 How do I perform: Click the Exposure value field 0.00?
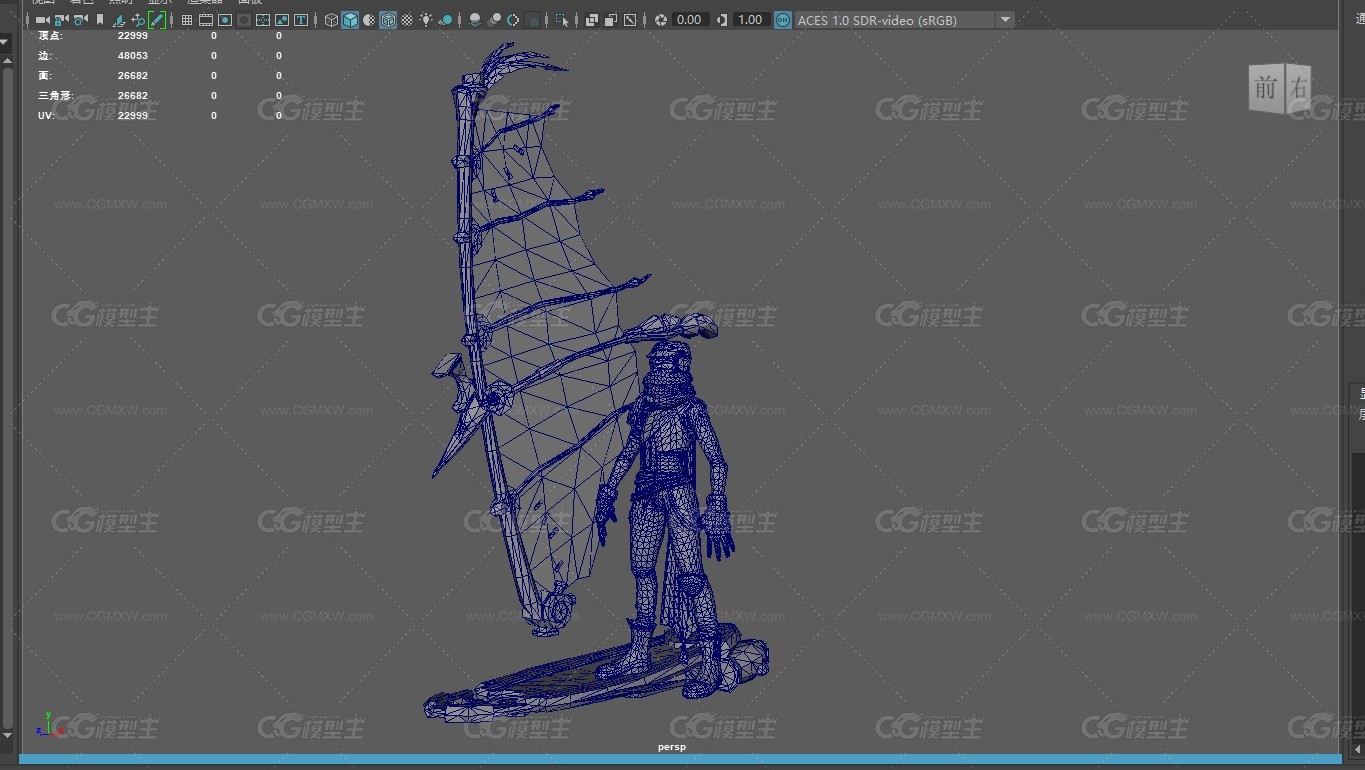(689, 20)
